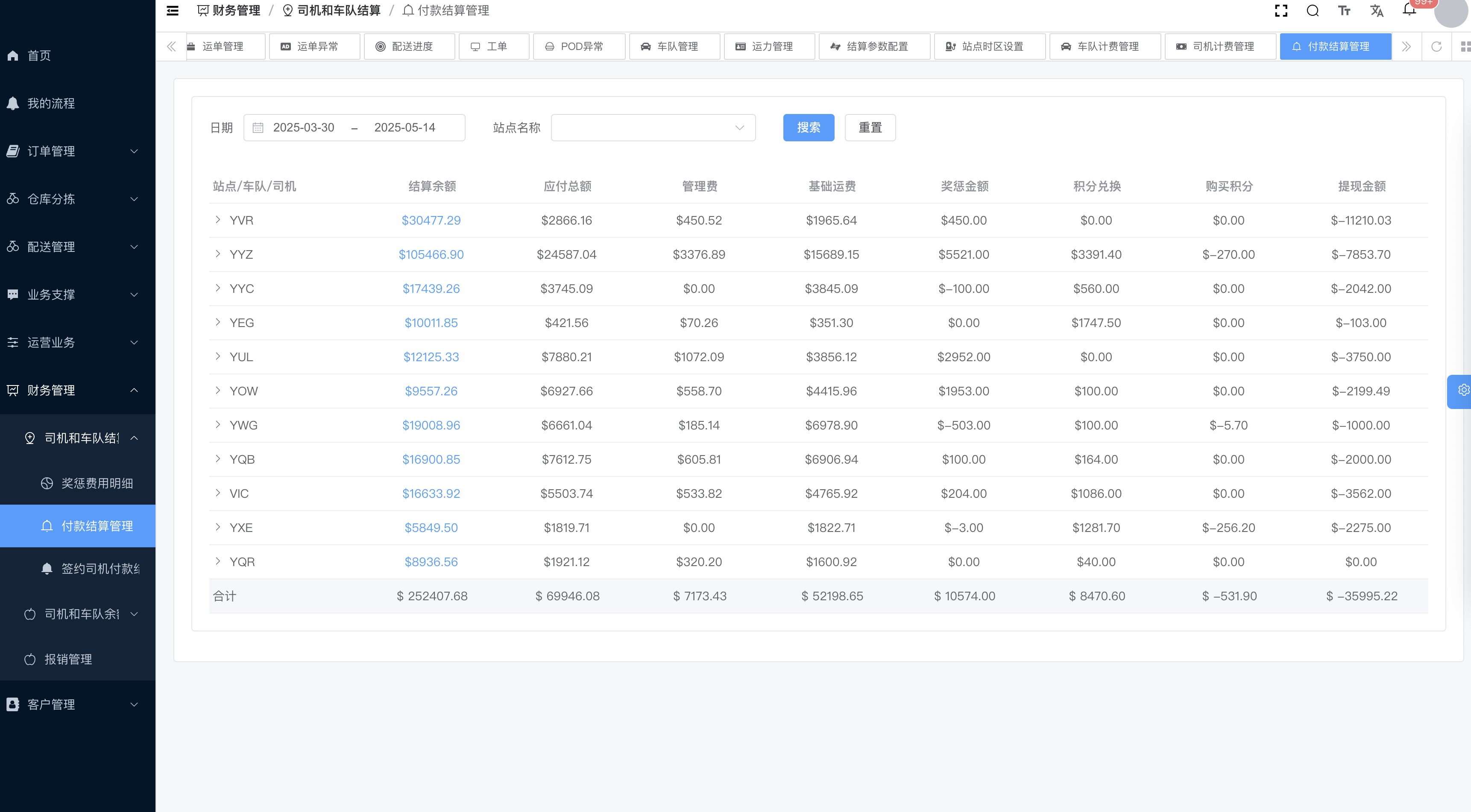Image resolution: width=1471 pixels, height=812 pixels.
Task: Open the search magnifier icon in header
Action: point(1312,11)
